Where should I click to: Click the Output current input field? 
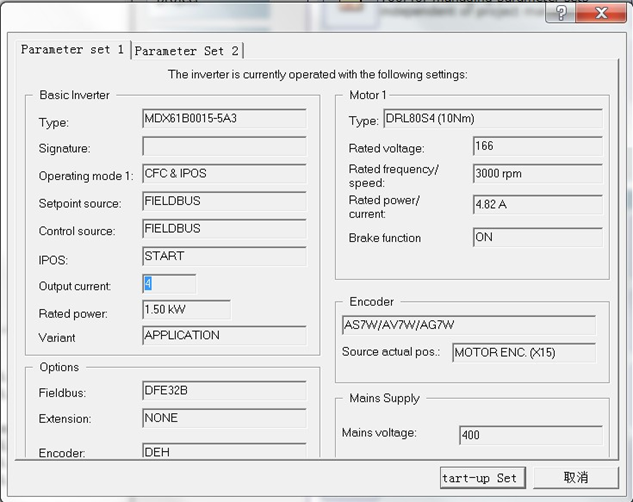[169, 284]
